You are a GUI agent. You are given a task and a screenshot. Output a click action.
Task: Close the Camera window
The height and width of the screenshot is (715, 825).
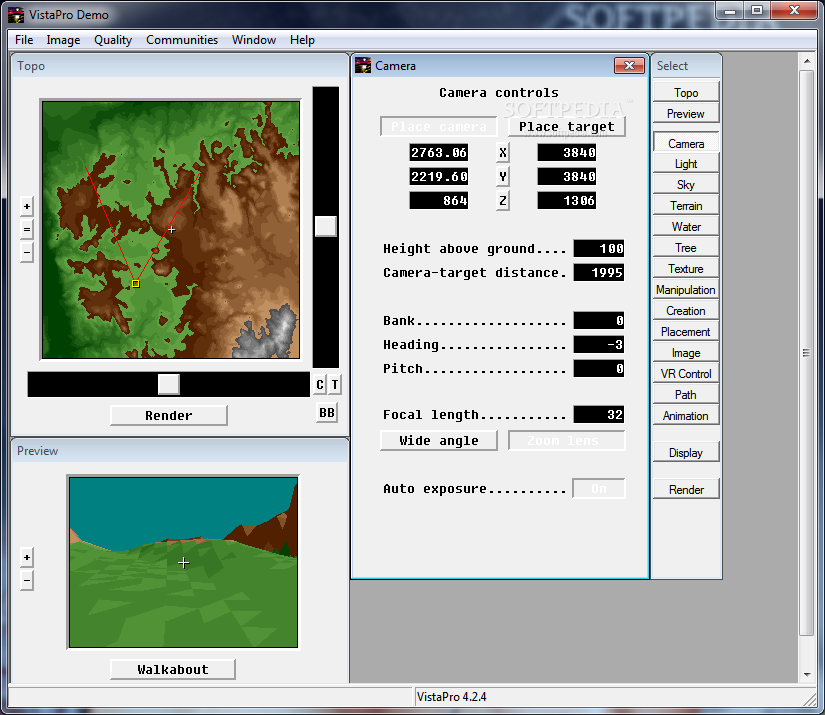[x=629, y=65]
